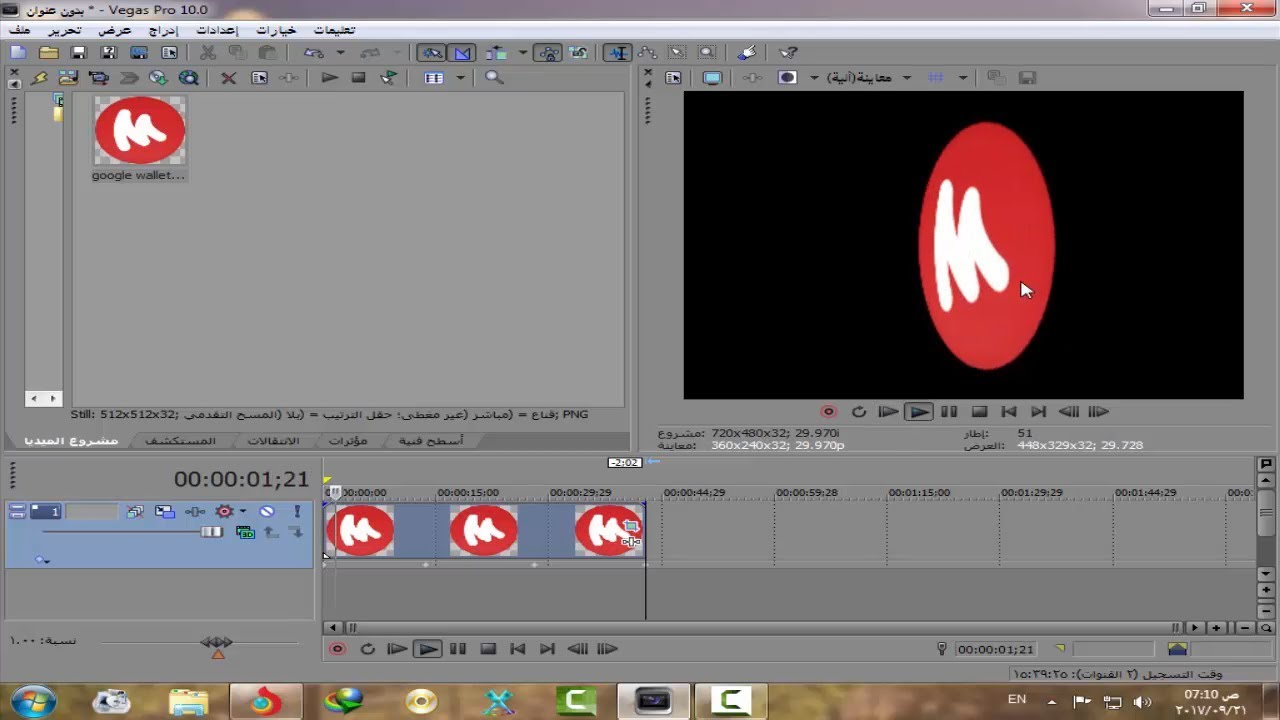Click the track 1 level slider handle

point(211,532)
